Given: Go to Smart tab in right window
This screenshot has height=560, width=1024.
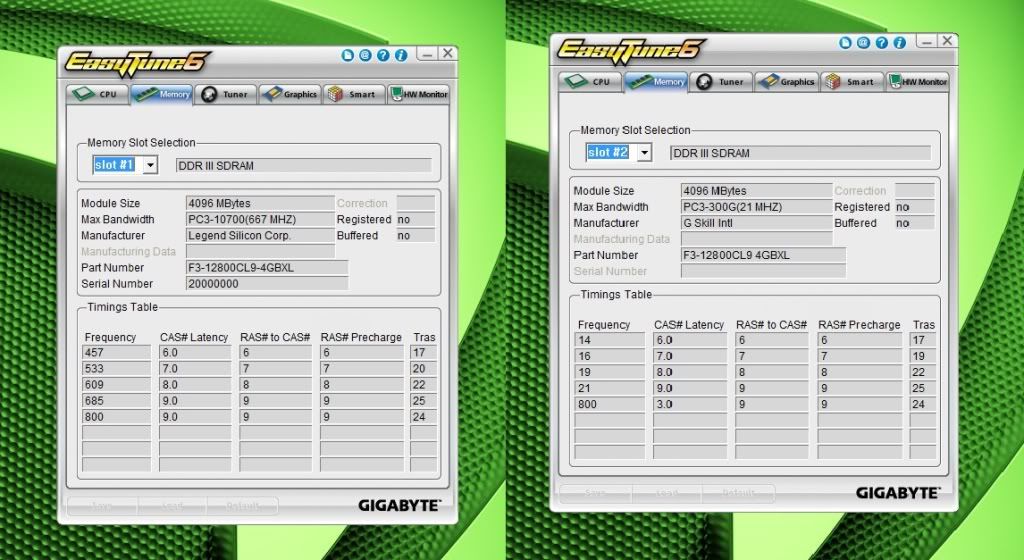Looking at the screenshot, I should pos(852,82).
